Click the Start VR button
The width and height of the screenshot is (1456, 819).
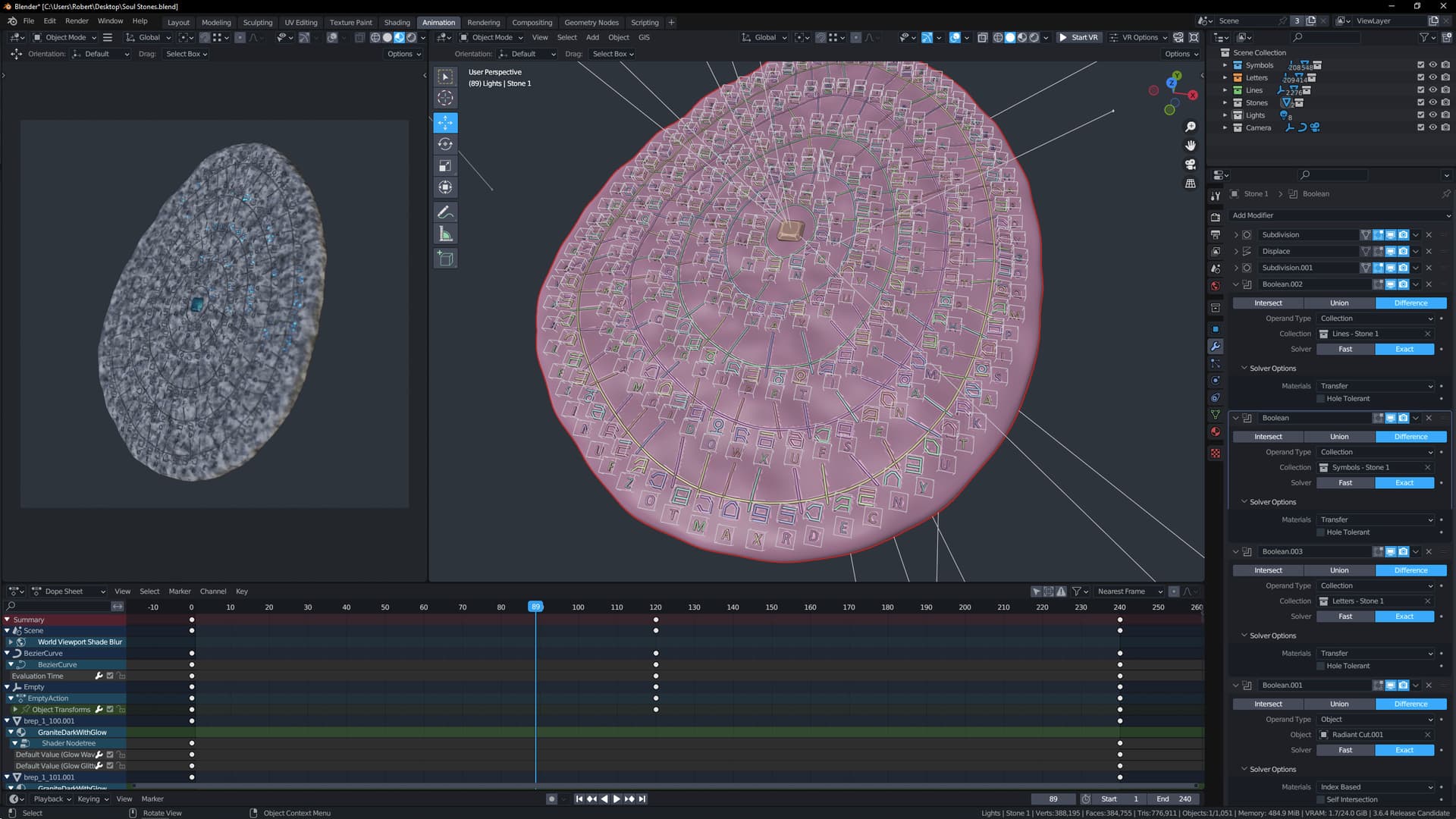click(x=1078, y=37)
